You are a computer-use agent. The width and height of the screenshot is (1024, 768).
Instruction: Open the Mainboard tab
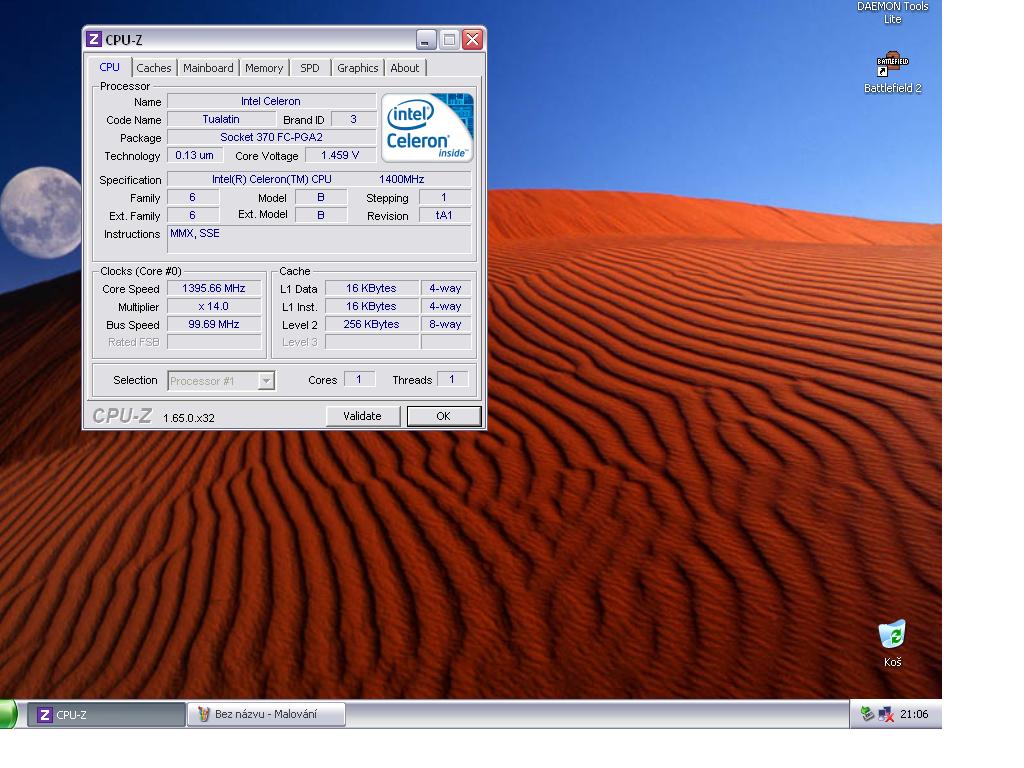tap(208, 68)
